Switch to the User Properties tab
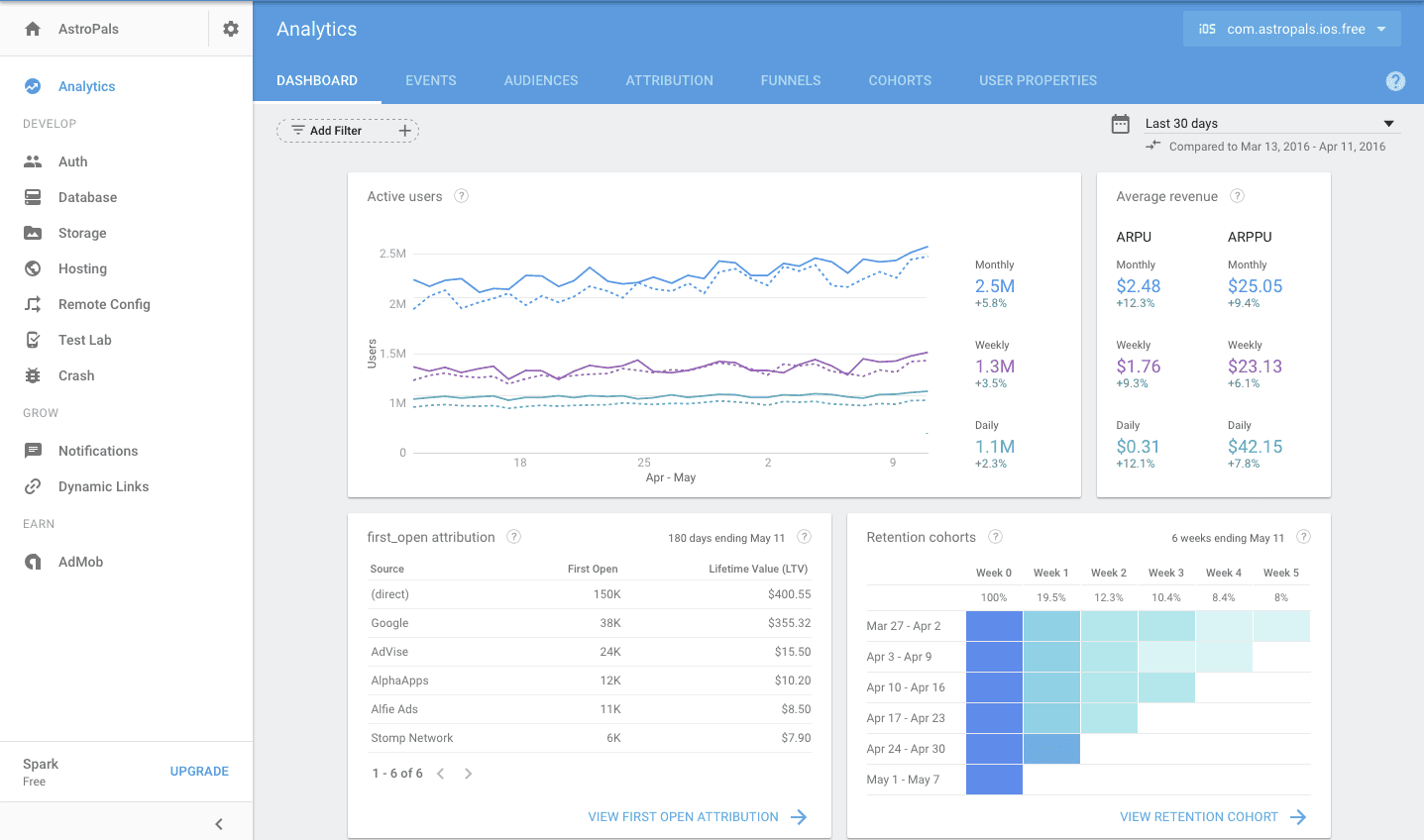 pos(1038,80)
